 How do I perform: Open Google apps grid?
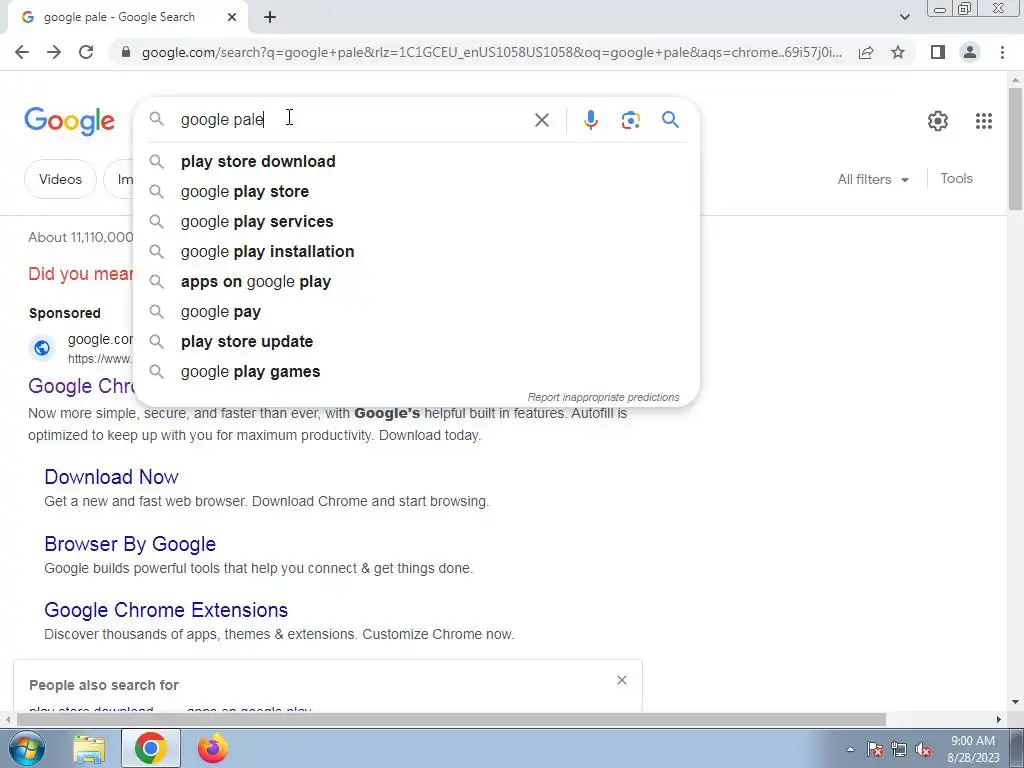point(984,121)
